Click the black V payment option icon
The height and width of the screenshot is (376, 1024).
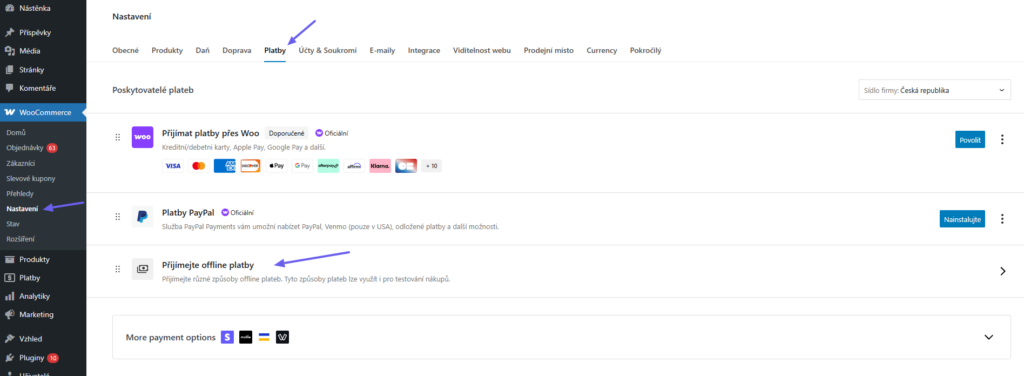tap(282, 337)
